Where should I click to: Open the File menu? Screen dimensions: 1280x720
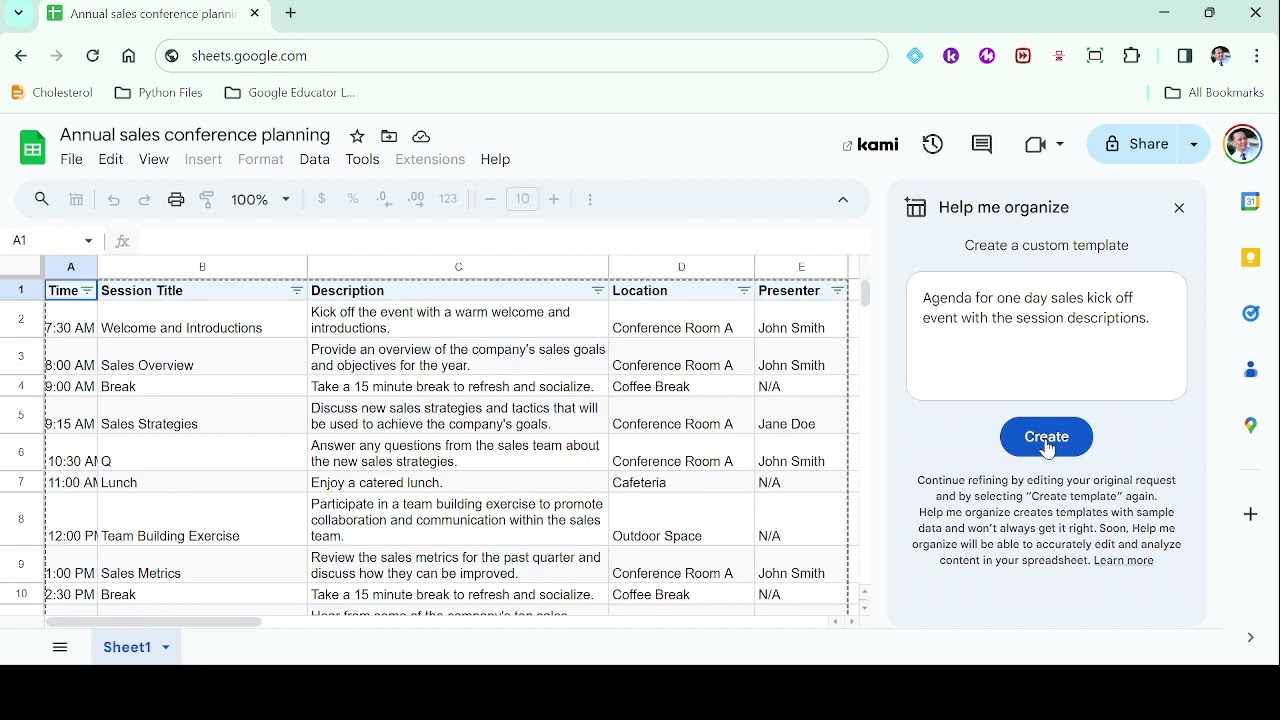[x=72, y=160]
